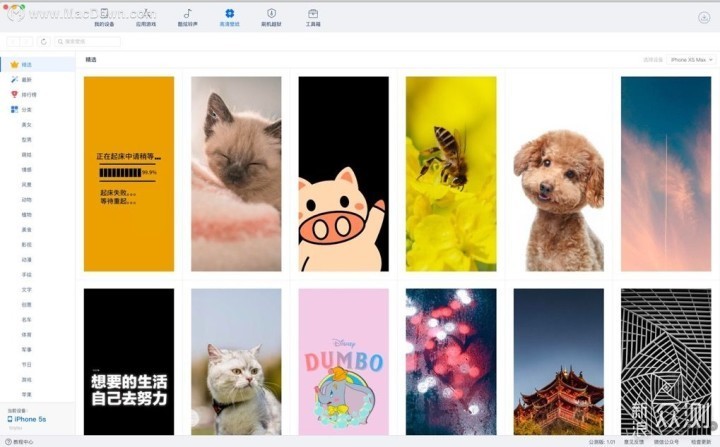Select the 排行榜 trophy item in sidebar
Viewport: 720px width, 447px height.
[x=27, y=94]
